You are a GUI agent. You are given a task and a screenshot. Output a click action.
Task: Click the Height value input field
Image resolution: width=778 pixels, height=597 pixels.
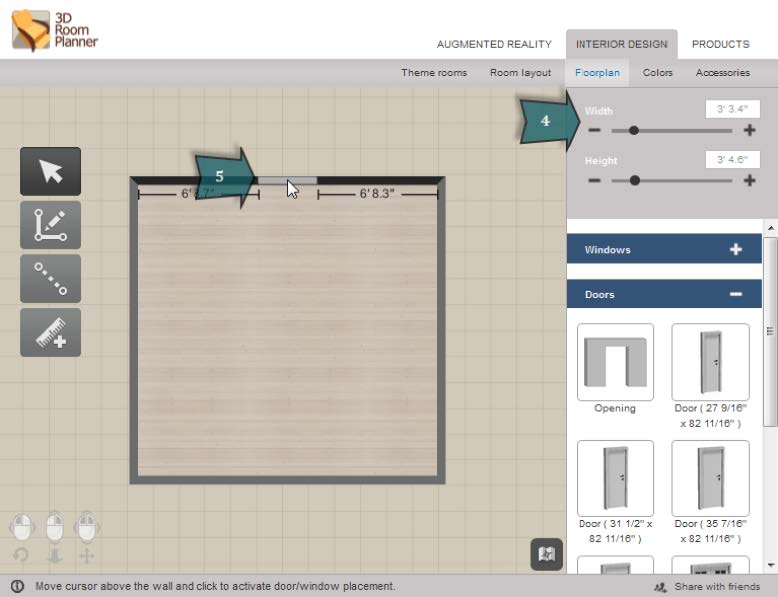(x=732, y=159)
